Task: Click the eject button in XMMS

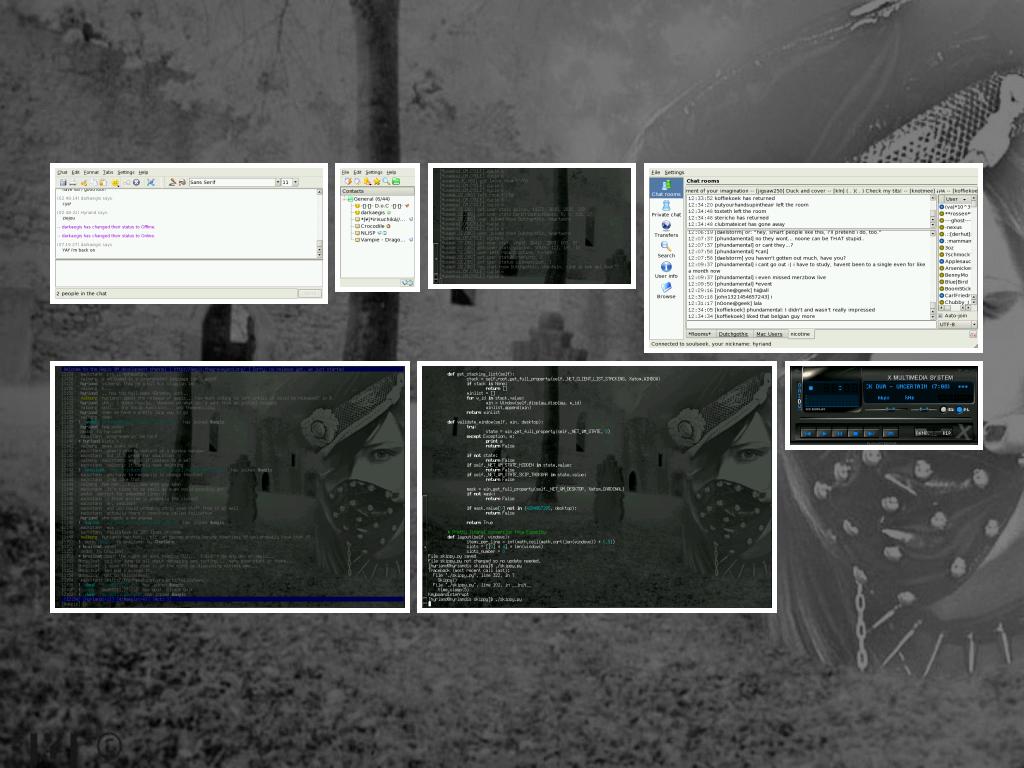Action: tap(890, 434)
